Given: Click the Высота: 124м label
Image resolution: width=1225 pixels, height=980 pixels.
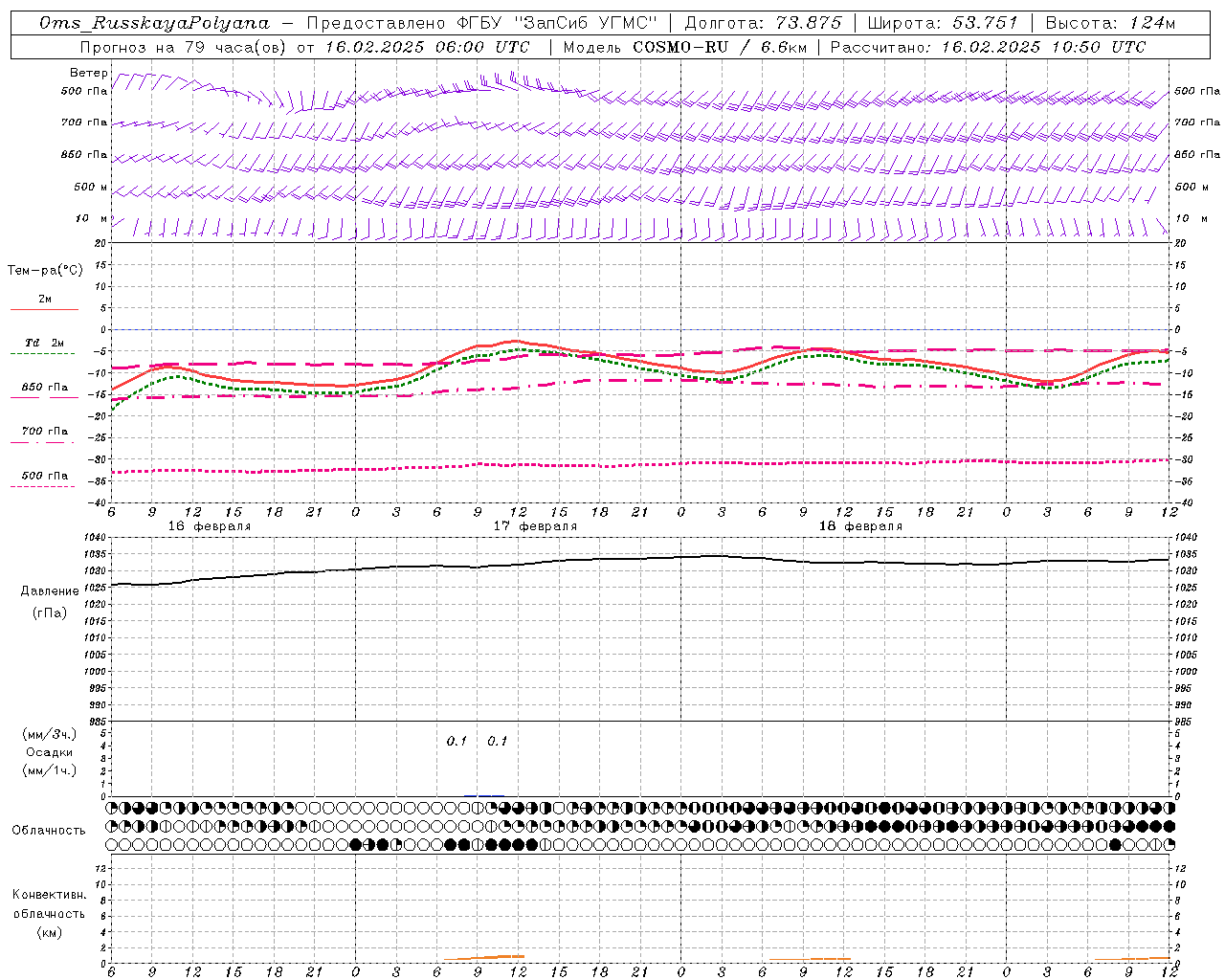Looking at the screenshot, I should coord(1110,23).
